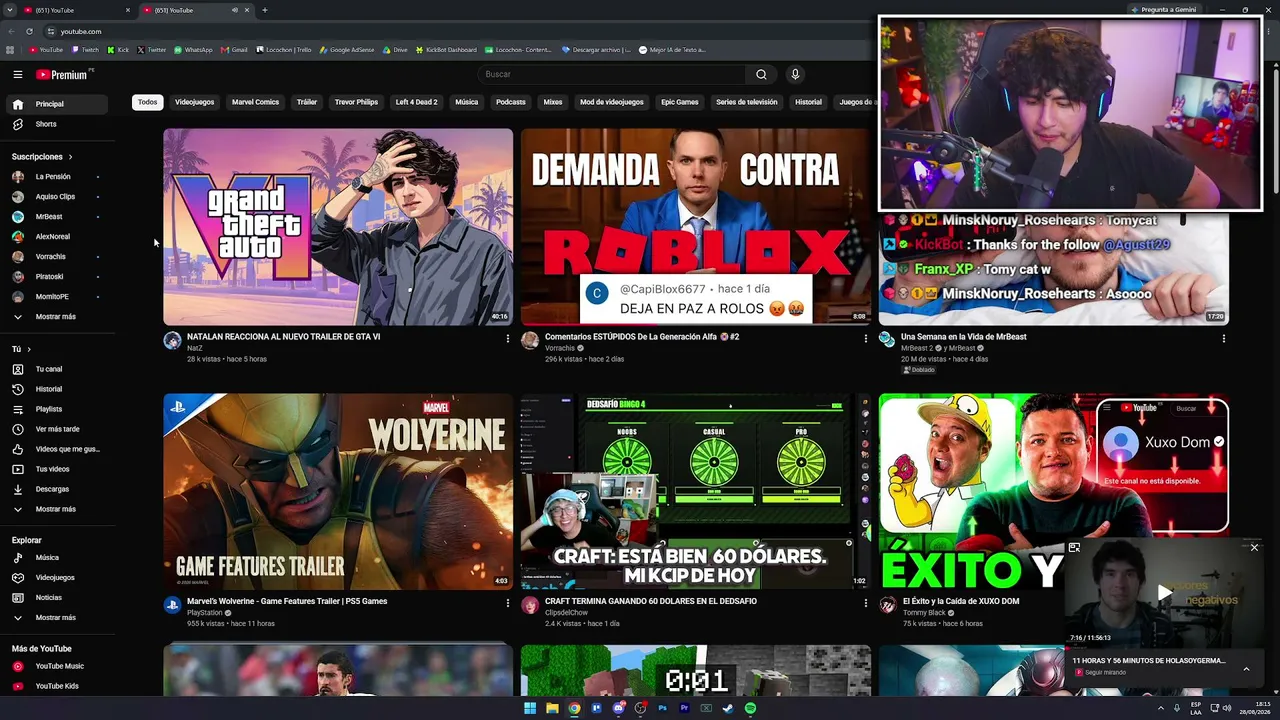The image size is (1280, 720).
Task: Open Historial in the sidebar
Action: coord(56,389)
